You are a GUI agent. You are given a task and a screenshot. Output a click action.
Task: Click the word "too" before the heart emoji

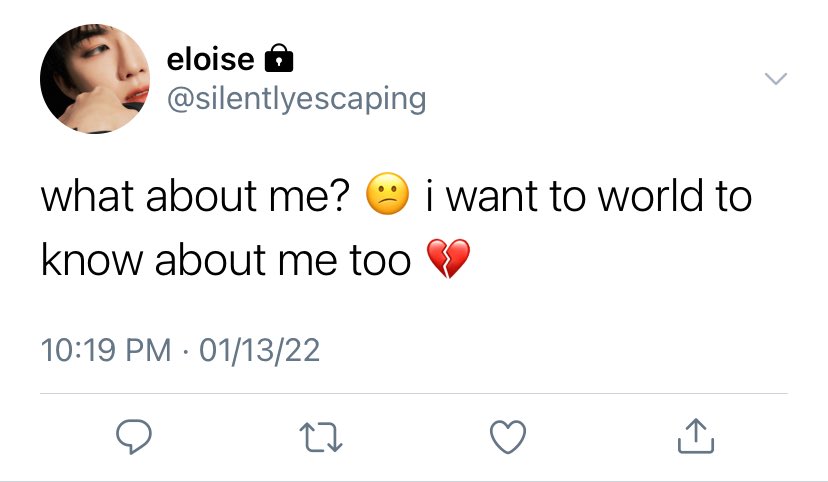click(x=380, y=261)
